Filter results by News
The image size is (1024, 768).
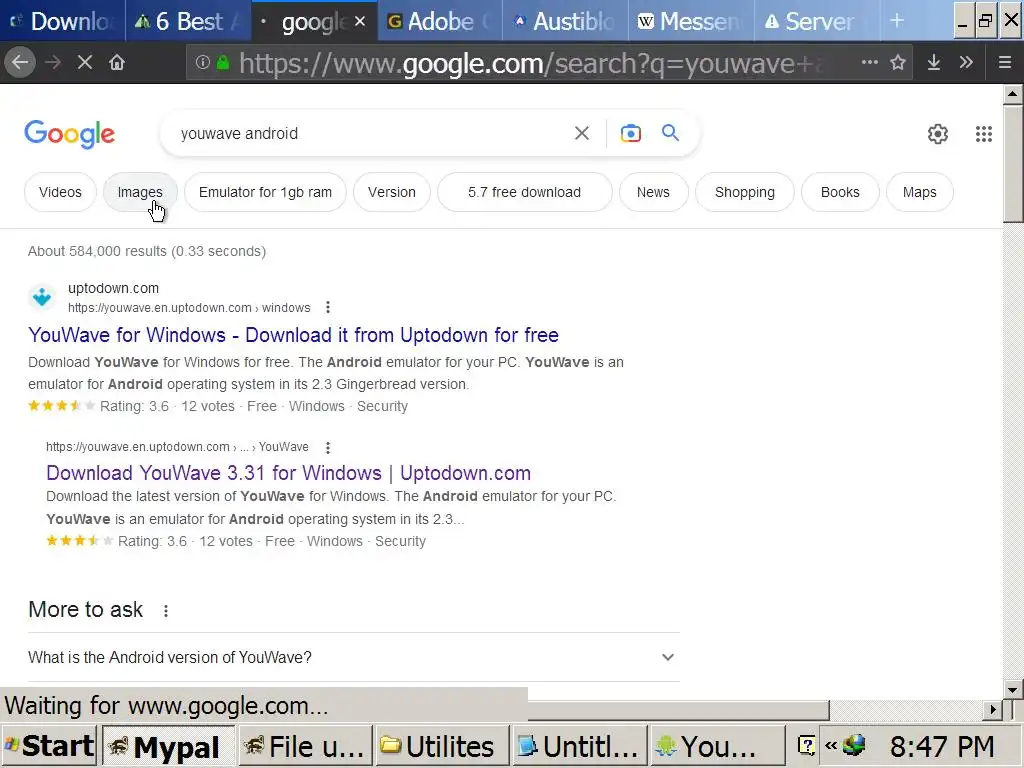click(x=653, y=192)
